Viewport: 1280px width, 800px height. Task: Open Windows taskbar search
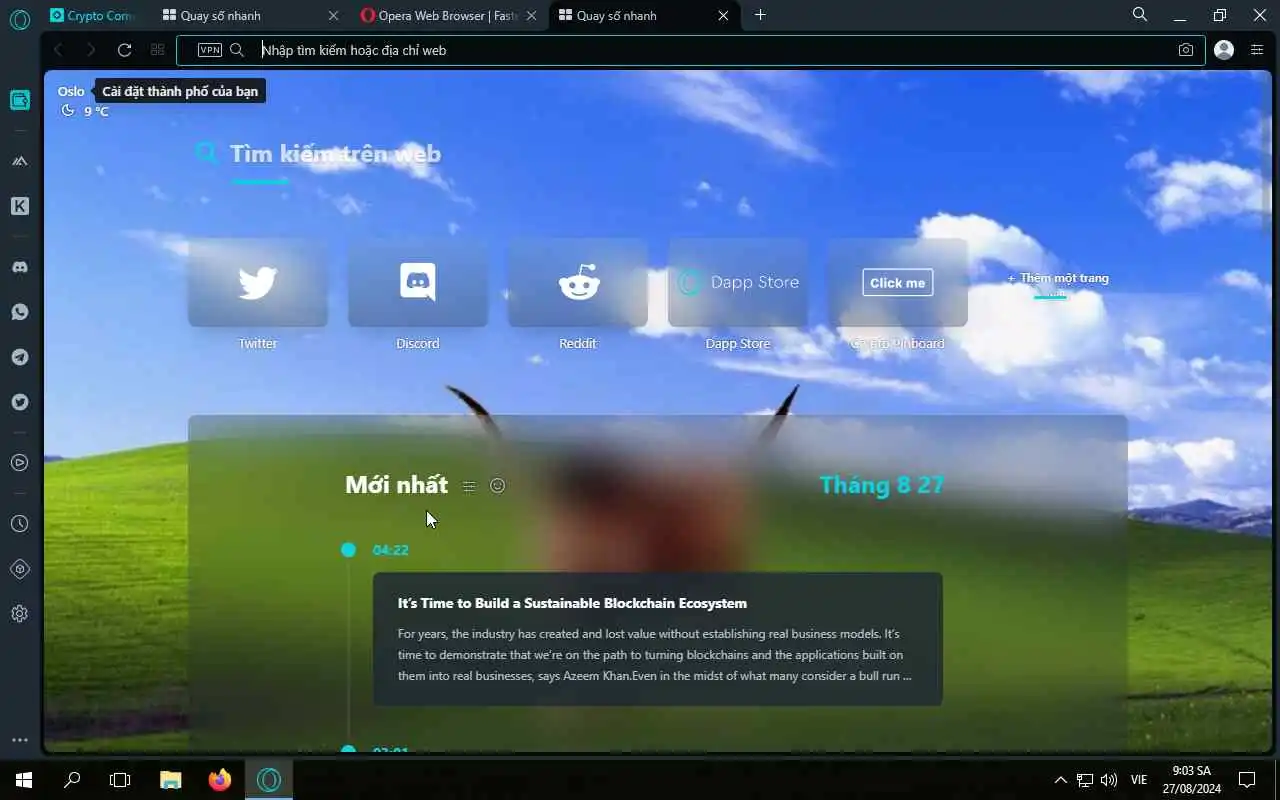click(x=72, y=779)
